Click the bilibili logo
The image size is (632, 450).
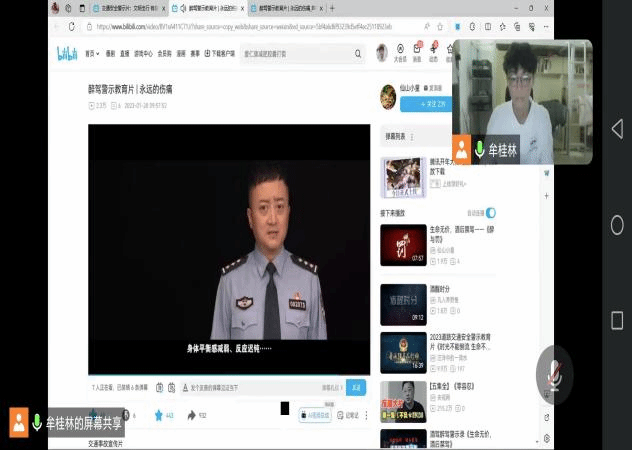(x=67, y=53)
